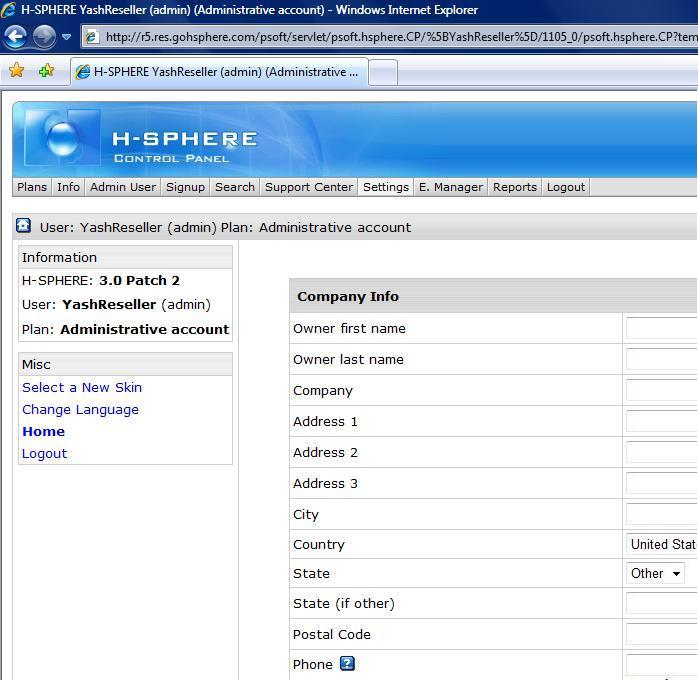Open the Plans menu
This screenshot has height=680, width=698.
point(32,187)
